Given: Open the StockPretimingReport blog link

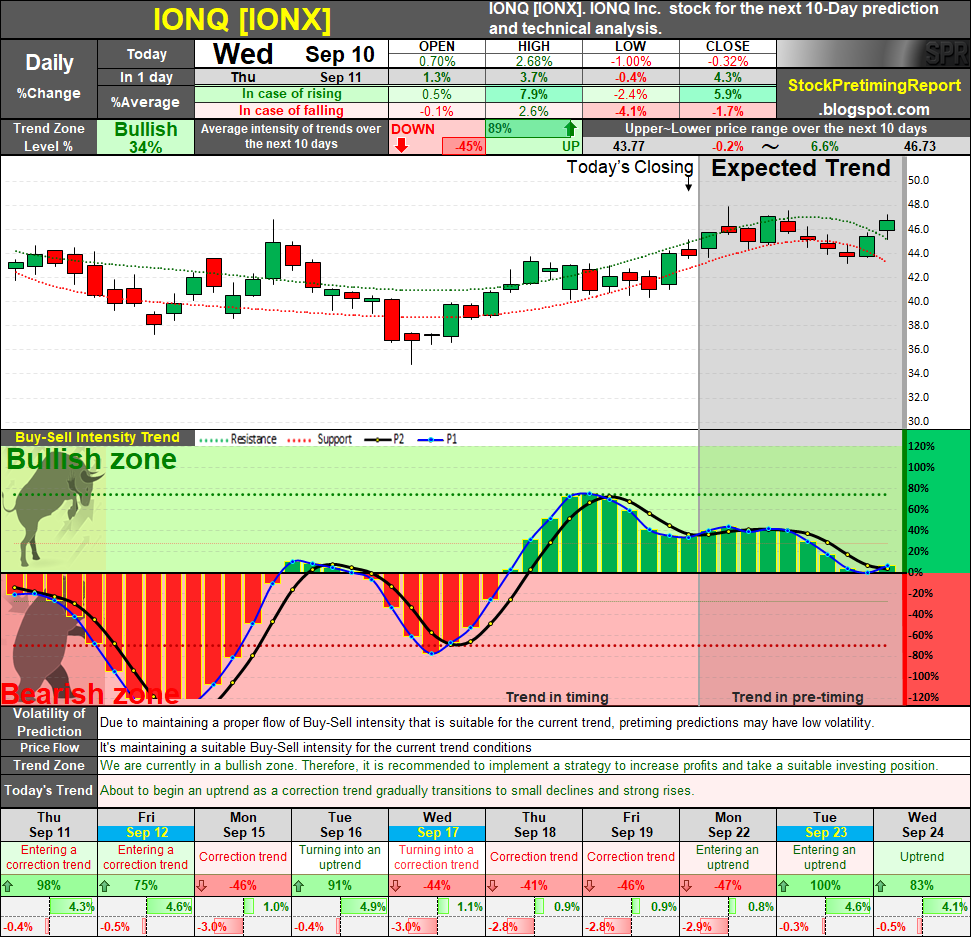Looking at the screenshot, I should [874, 85].
